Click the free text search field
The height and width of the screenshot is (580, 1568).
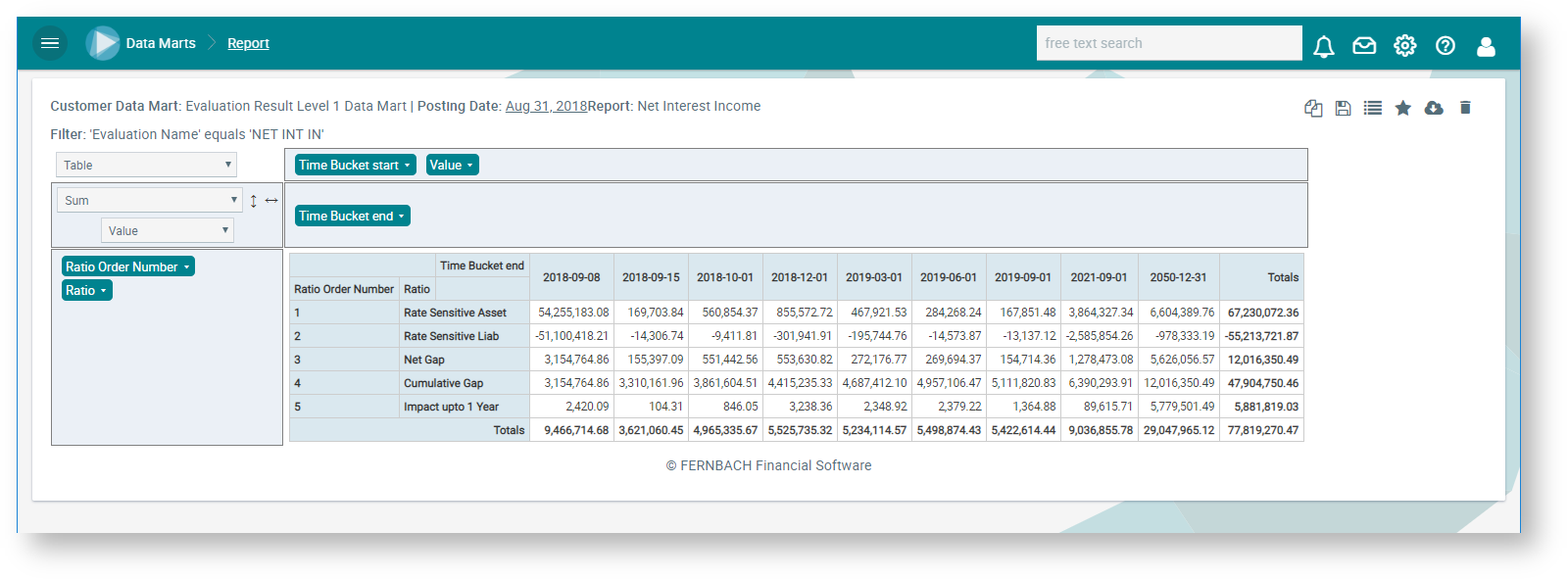point(1168,44)
